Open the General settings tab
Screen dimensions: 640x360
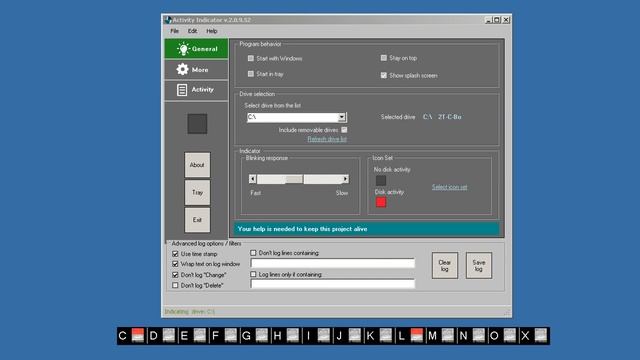pyautogui.click(x=196, y=49)
